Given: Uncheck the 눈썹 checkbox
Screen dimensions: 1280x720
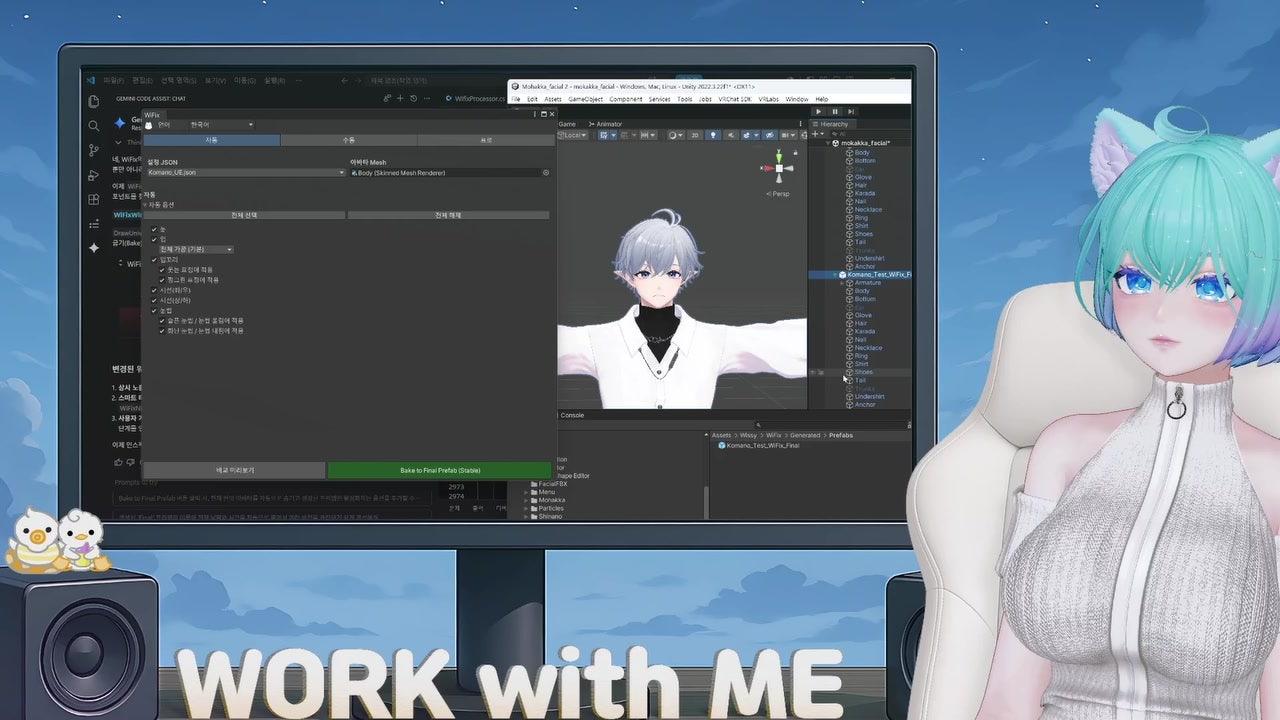Looking at the screenshot, I should (x=154, y=310).
